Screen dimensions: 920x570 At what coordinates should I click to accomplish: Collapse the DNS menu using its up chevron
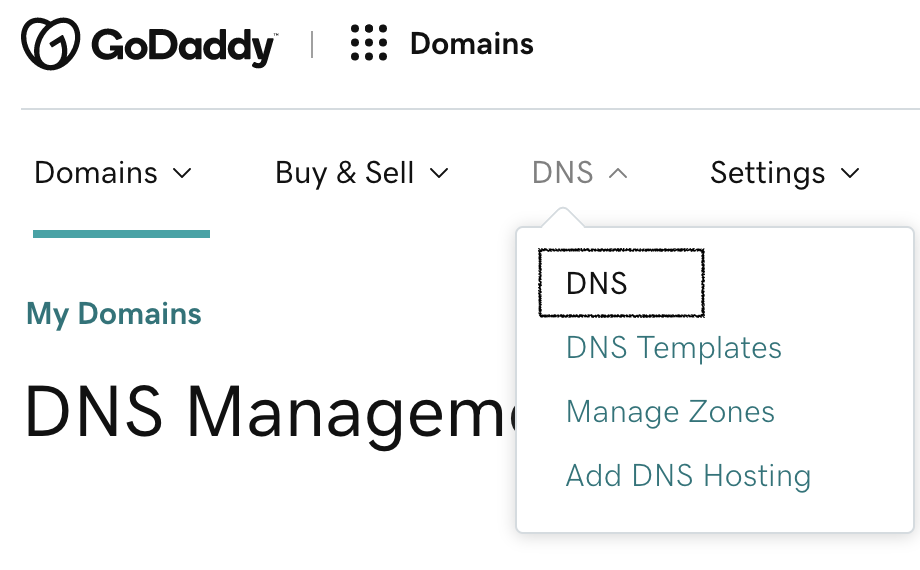click(618, 173)
